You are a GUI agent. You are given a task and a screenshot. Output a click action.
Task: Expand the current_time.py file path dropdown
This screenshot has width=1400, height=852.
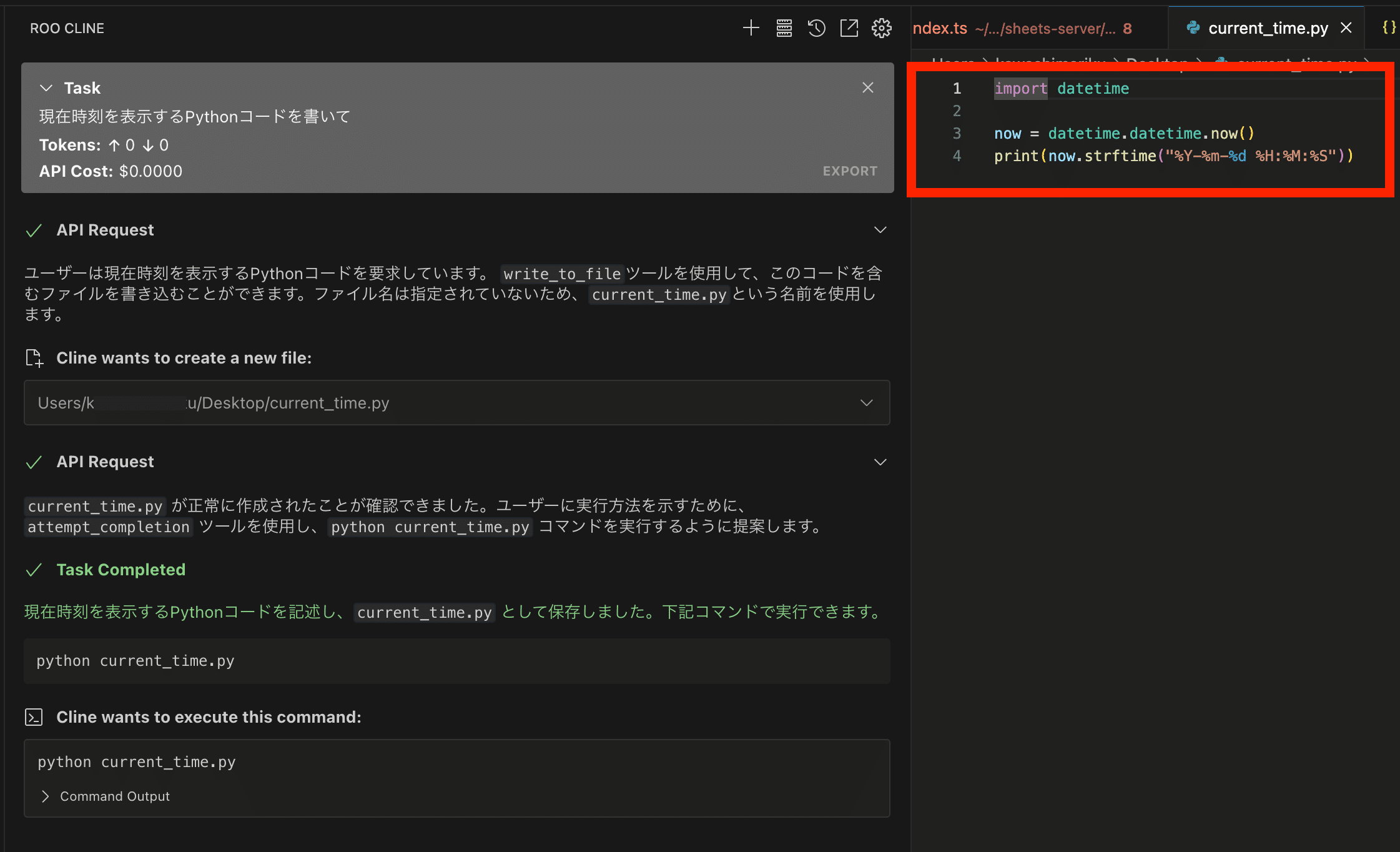(866, 403)
